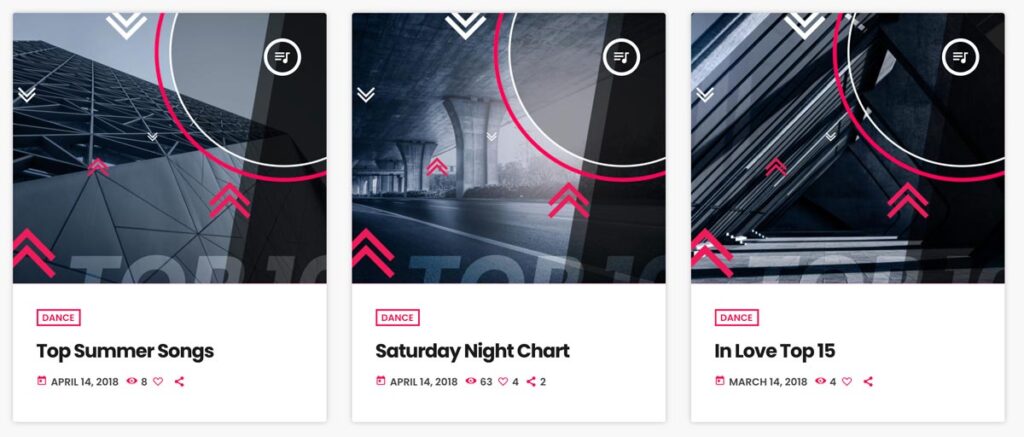Click Dance tag on In Love Top 15 card
Viewport: 1024px width, 437px height.
[737, 318]
